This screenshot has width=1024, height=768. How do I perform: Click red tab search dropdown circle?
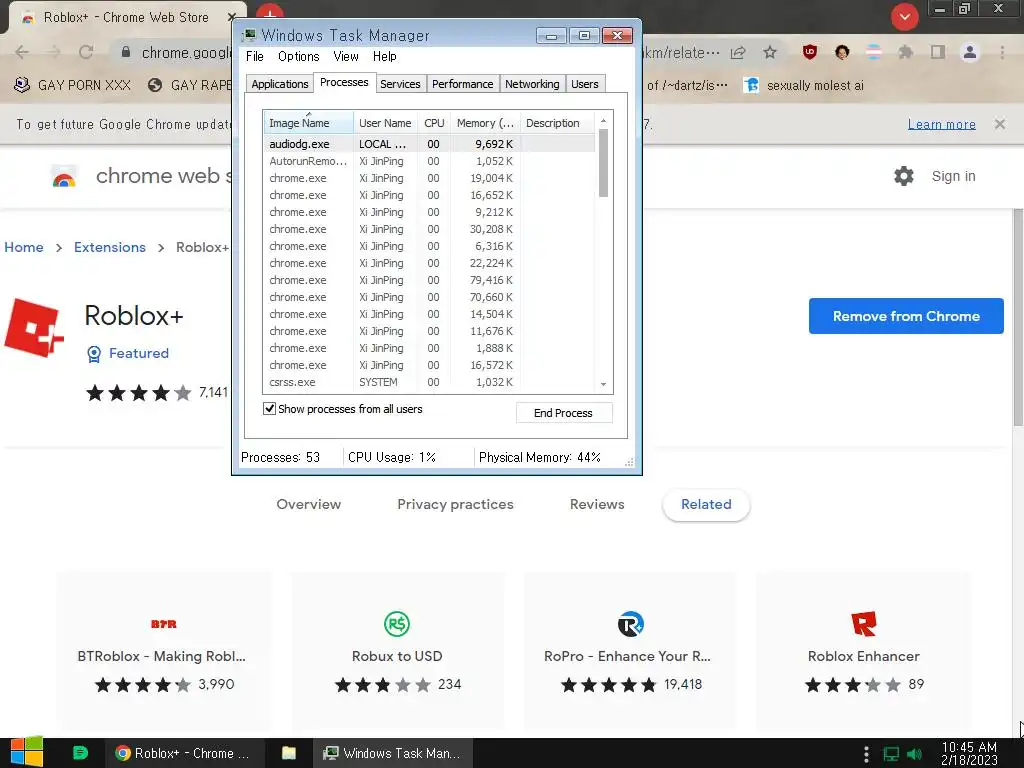pyautogui.click(x=904, y=17)
